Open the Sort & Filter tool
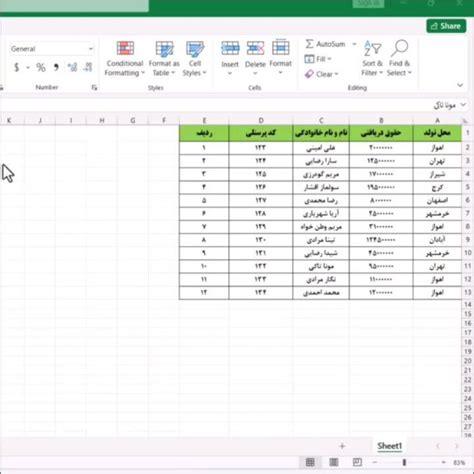 pos(372,58)
